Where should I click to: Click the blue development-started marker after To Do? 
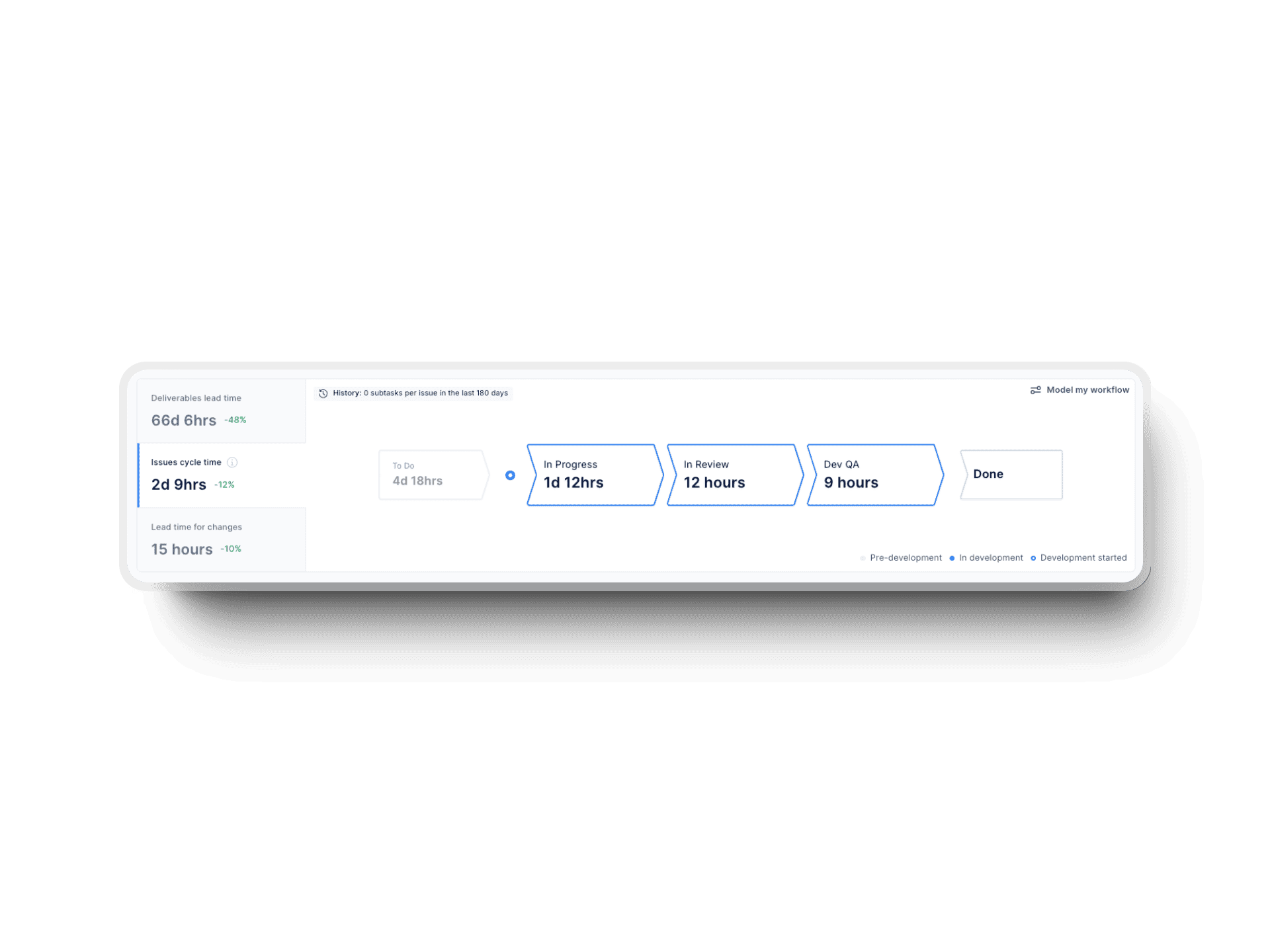coord(510,475)
